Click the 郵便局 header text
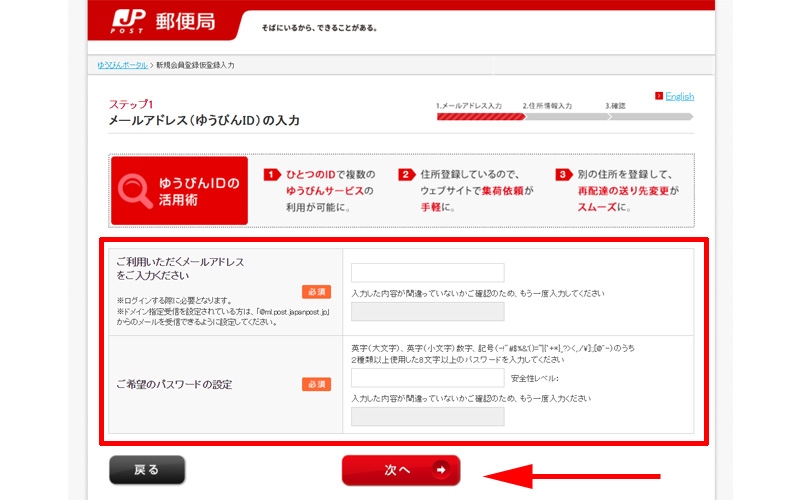800x500 pixels. [185, 22]
